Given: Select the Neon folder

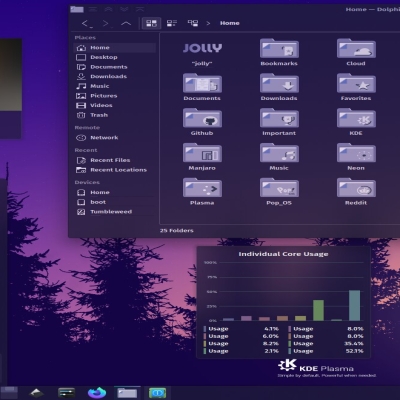Looking at the screenshot, I should tap(356, 153).
